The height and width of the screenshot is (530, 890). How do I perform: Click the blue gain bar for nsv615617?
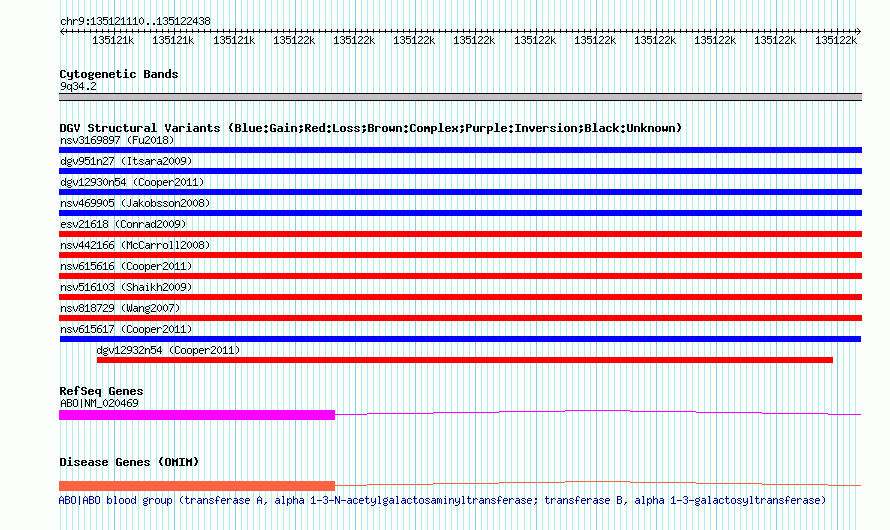(460, 339)
